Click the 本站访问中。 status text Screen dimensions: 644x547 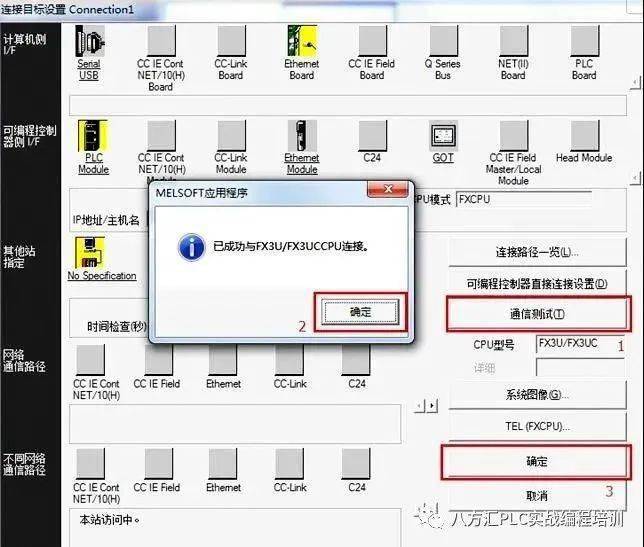[110, 520]
